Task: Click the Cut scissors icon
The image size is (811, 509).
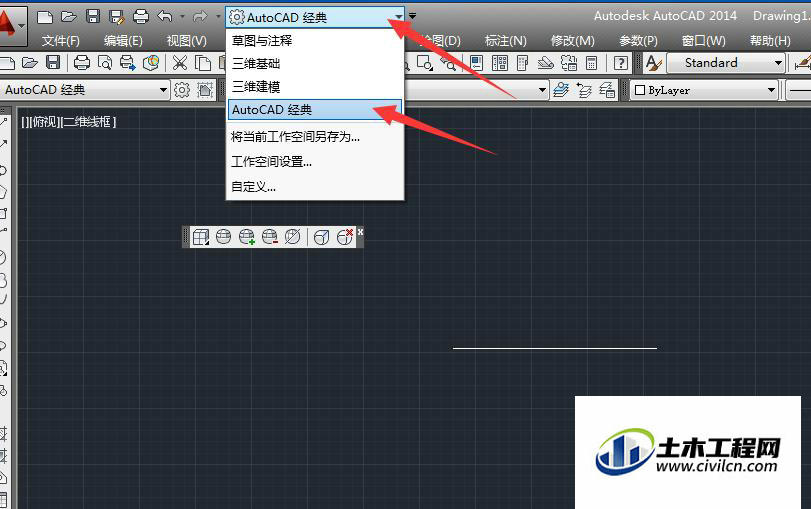Action: pyautogui.click(x=179, y=63)
